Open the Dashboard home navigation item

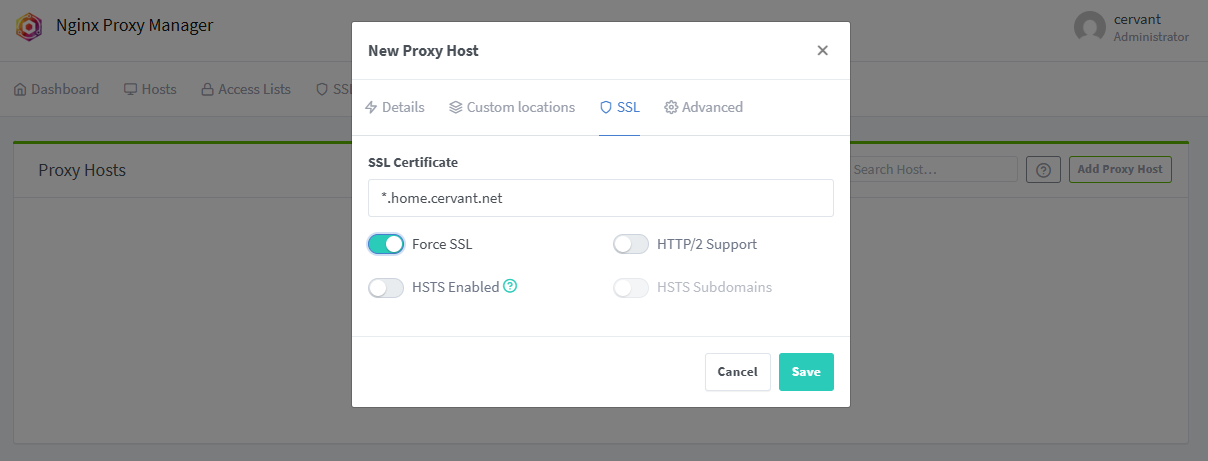(x=57, y=89)
